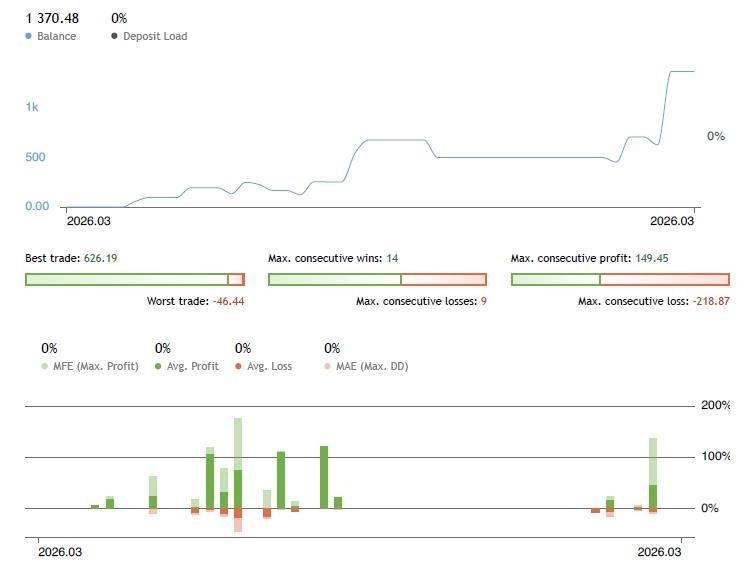Click left 2026.03 date under bar chart
Image resolution: width=750 pixels, height=565 pixels.
point(60,552)
